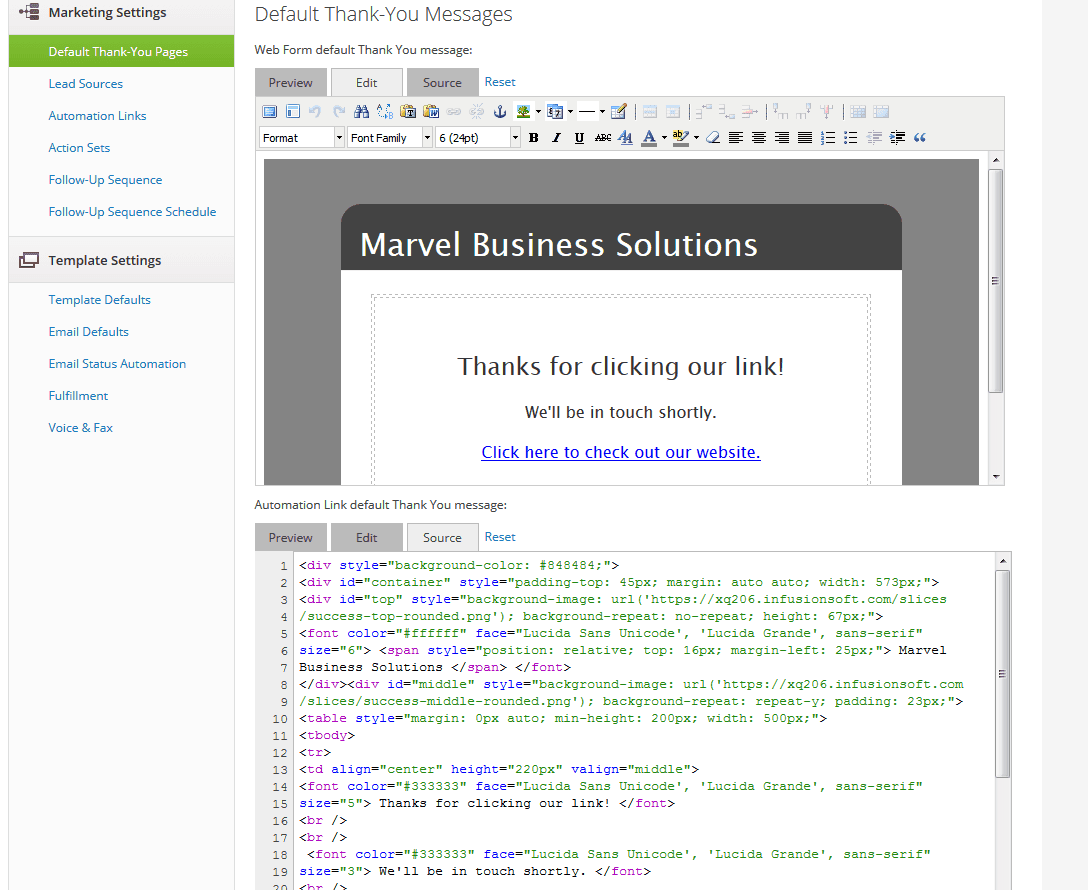Toggle Italic formatting
The image size is (1088, 890).
[x=556, y=137]
